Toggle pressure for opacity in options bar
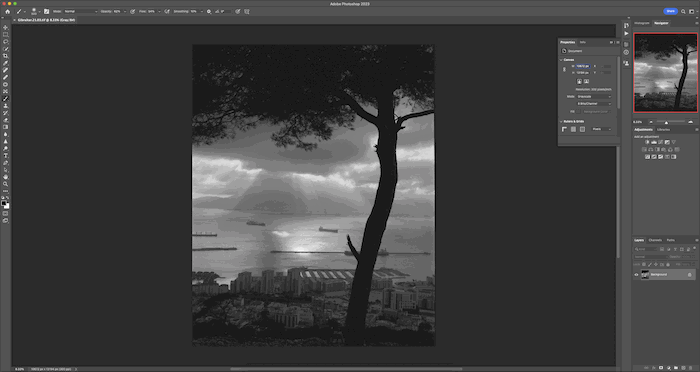The height and width of the screenshot is (372, 700). tap(133, 12)
